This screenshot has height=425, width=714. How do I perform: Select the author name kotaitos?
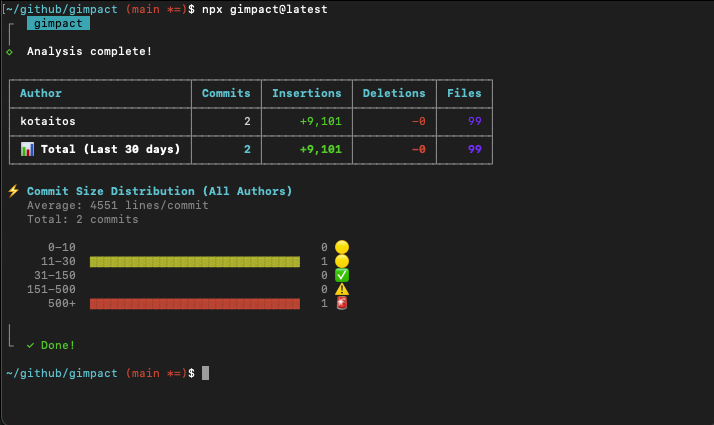coord(48,121)
